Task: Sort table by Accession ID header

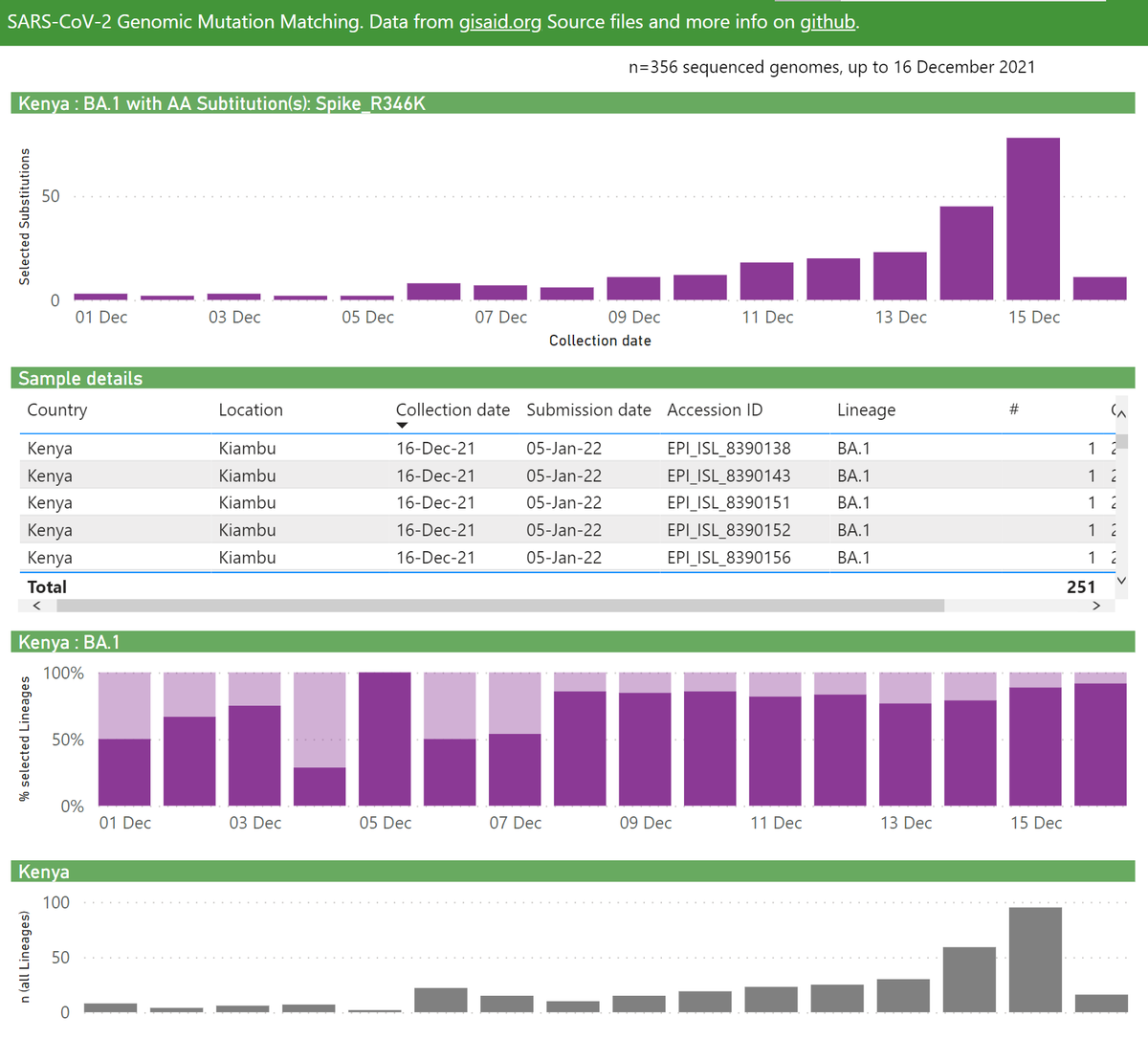Action: pyautogui.click(x=715, y=409)
